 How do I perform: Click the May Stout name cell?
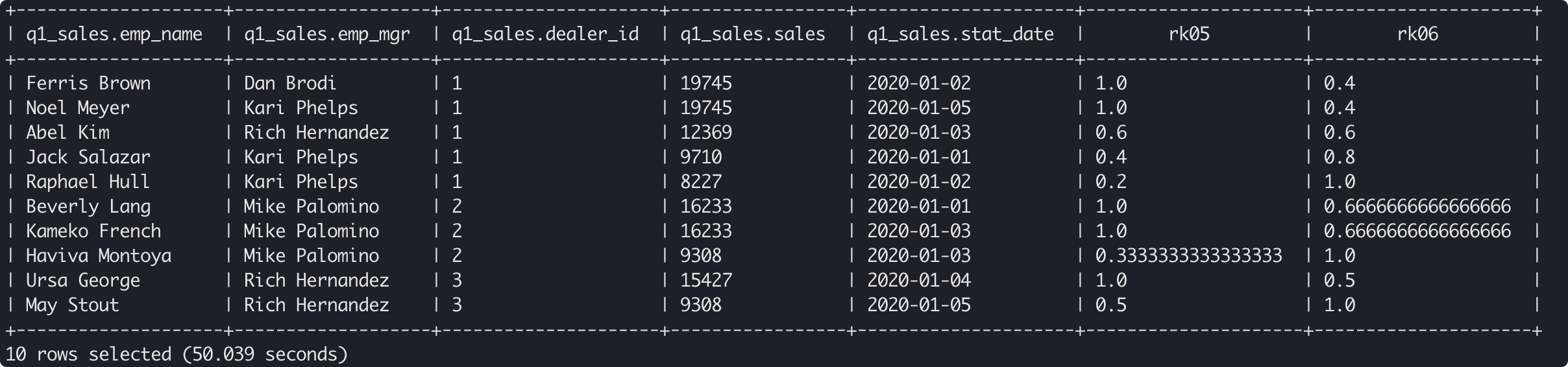tap(73, 305)
